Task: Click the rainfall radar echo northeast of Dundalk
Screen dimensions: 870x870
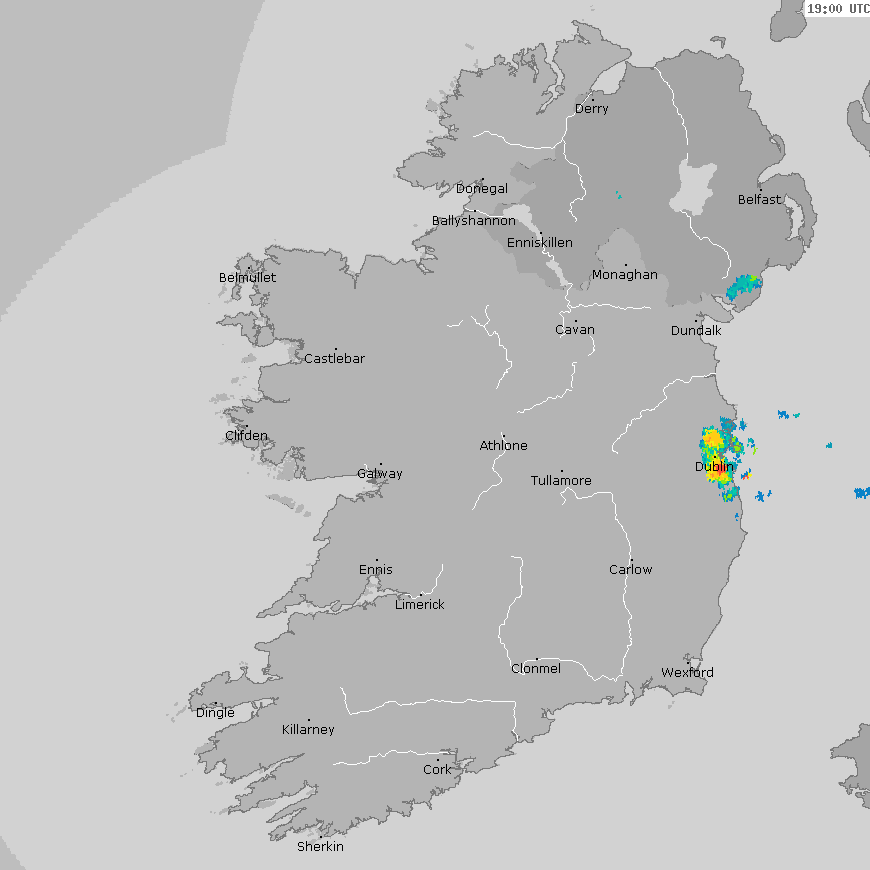Action: click(743, 286)
